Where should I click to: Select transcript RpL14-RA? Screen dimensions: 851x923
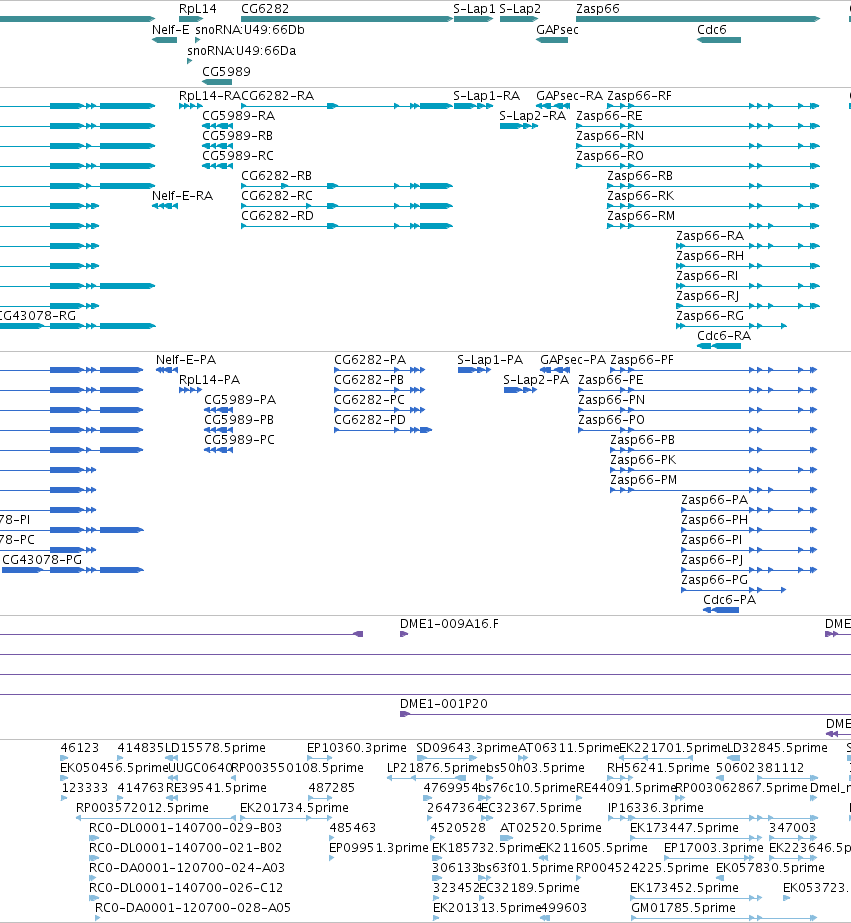[x=210, y=96]
